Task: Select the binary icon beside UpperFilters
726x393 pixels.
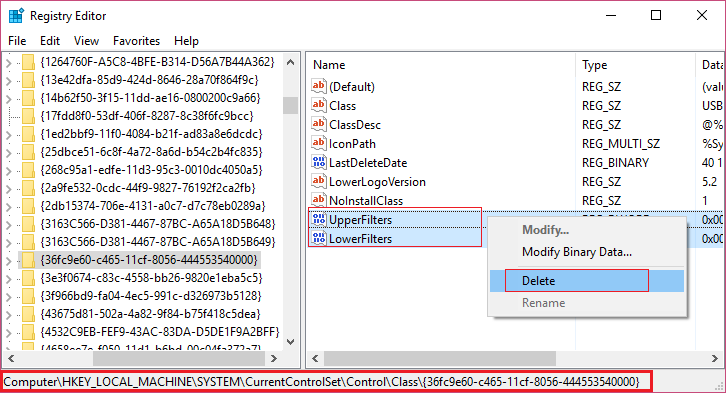Action: coord(319,219)
